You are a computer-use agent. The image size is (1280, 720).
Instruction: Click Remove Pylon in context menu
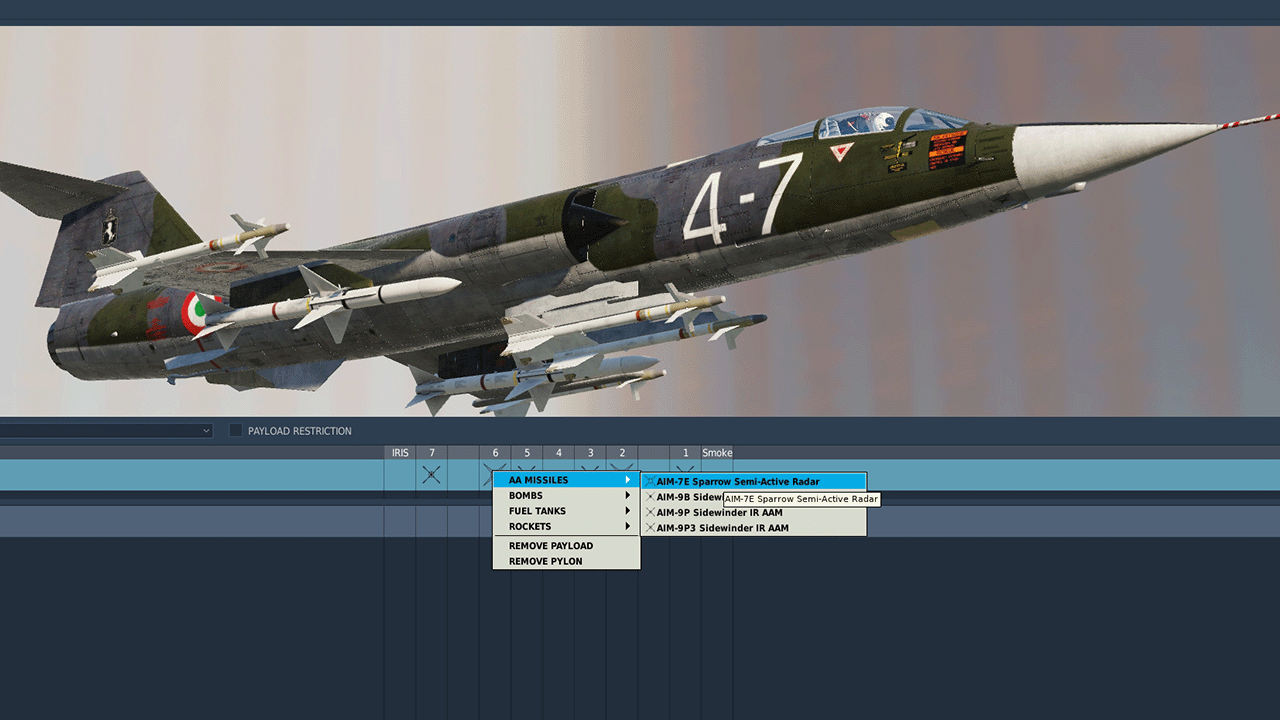[546, 561]
